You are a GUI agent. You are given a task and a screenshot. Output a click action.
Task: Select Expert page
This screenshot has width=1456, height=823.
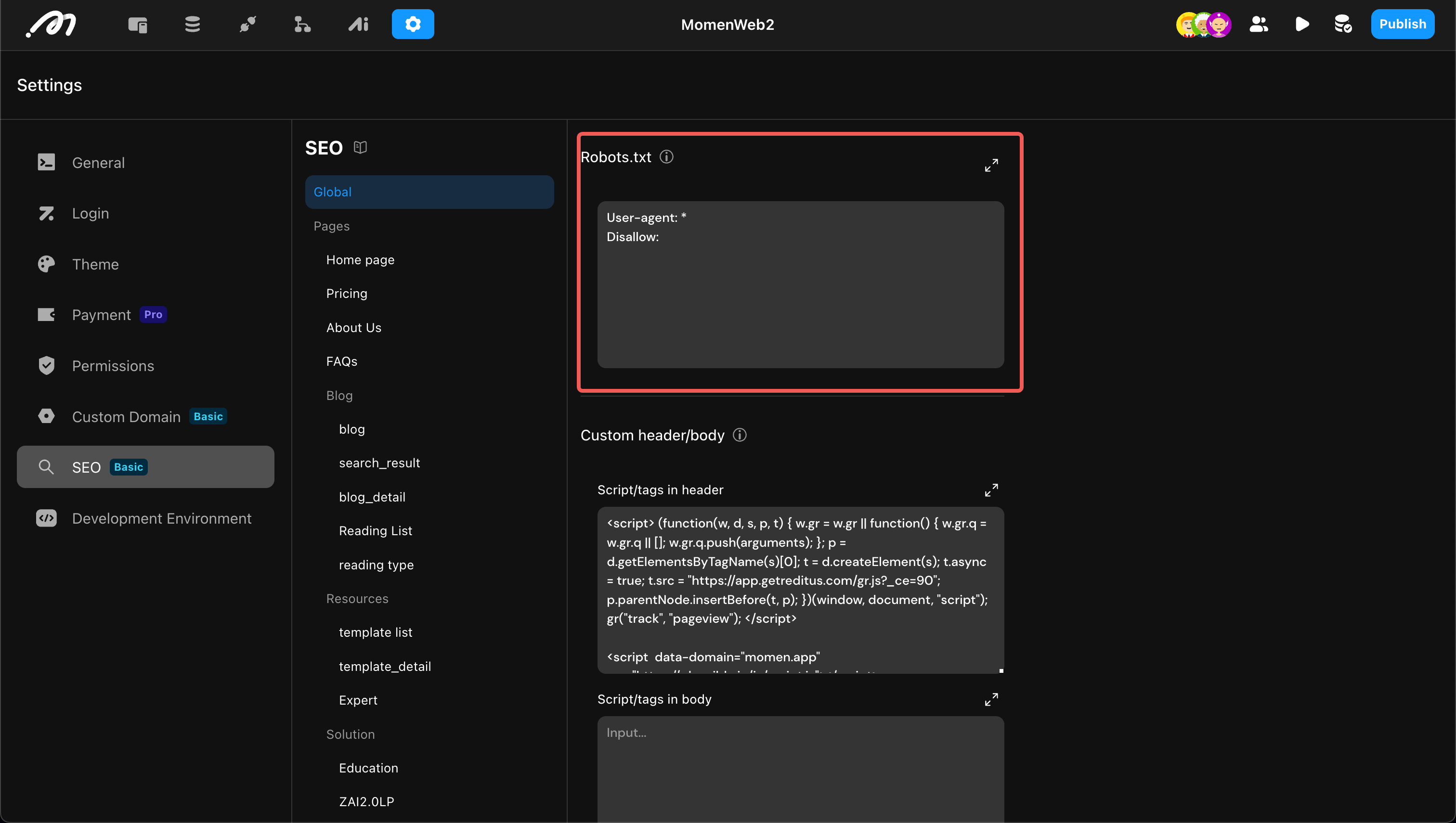(358, 700)
